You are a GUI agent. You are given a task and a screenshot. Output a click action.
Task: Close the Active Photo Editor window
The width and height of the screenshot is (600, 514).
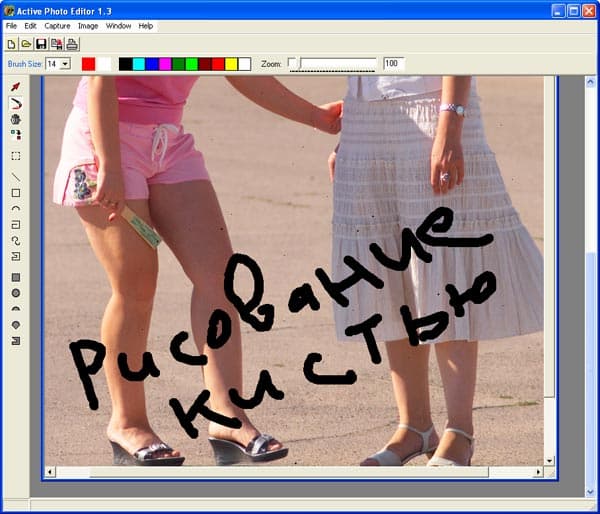tap(589, 11)
